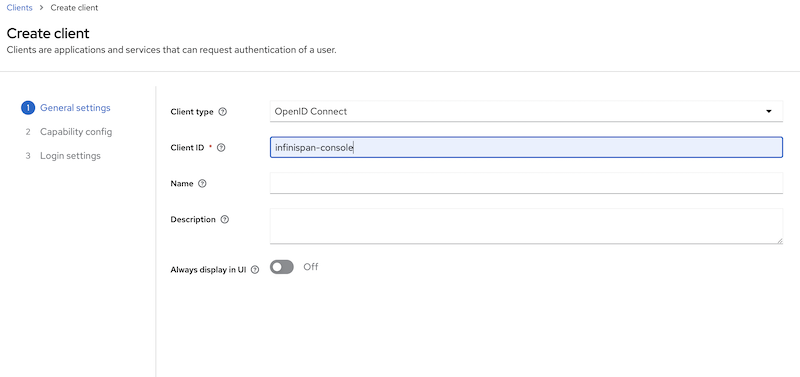Show help tooltip for Description field
The height and width of the screenshot is (377, 800).
click(224, 219)
